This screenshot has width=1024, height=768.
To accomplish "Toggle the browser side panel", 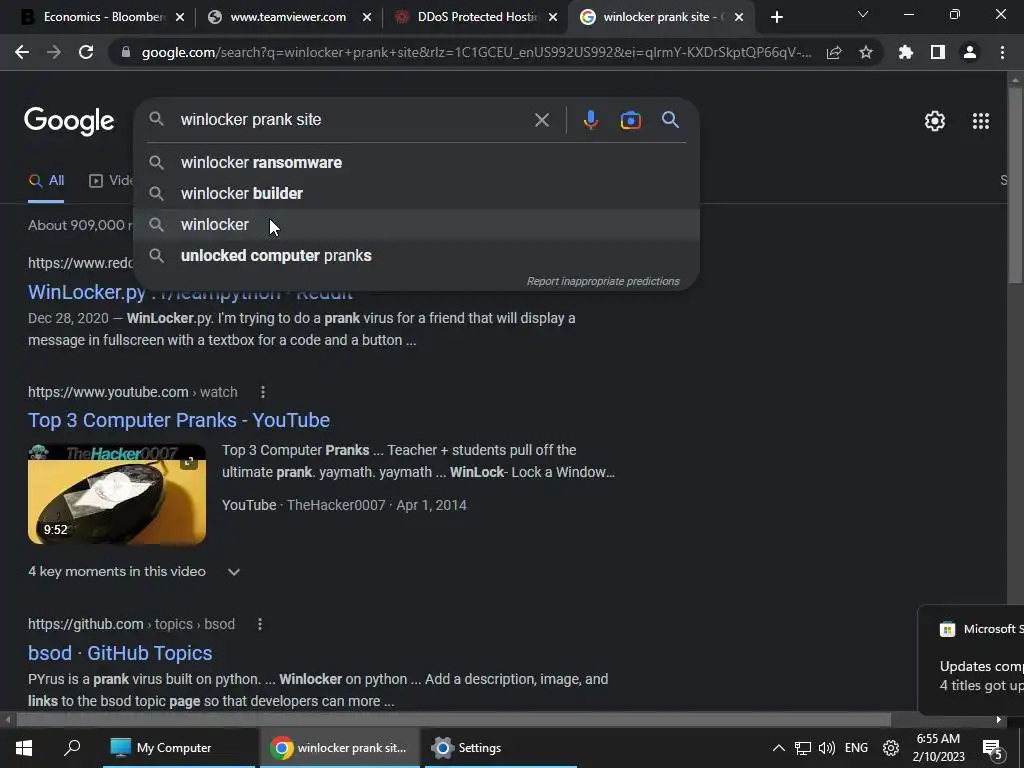I will coord(938,52).
